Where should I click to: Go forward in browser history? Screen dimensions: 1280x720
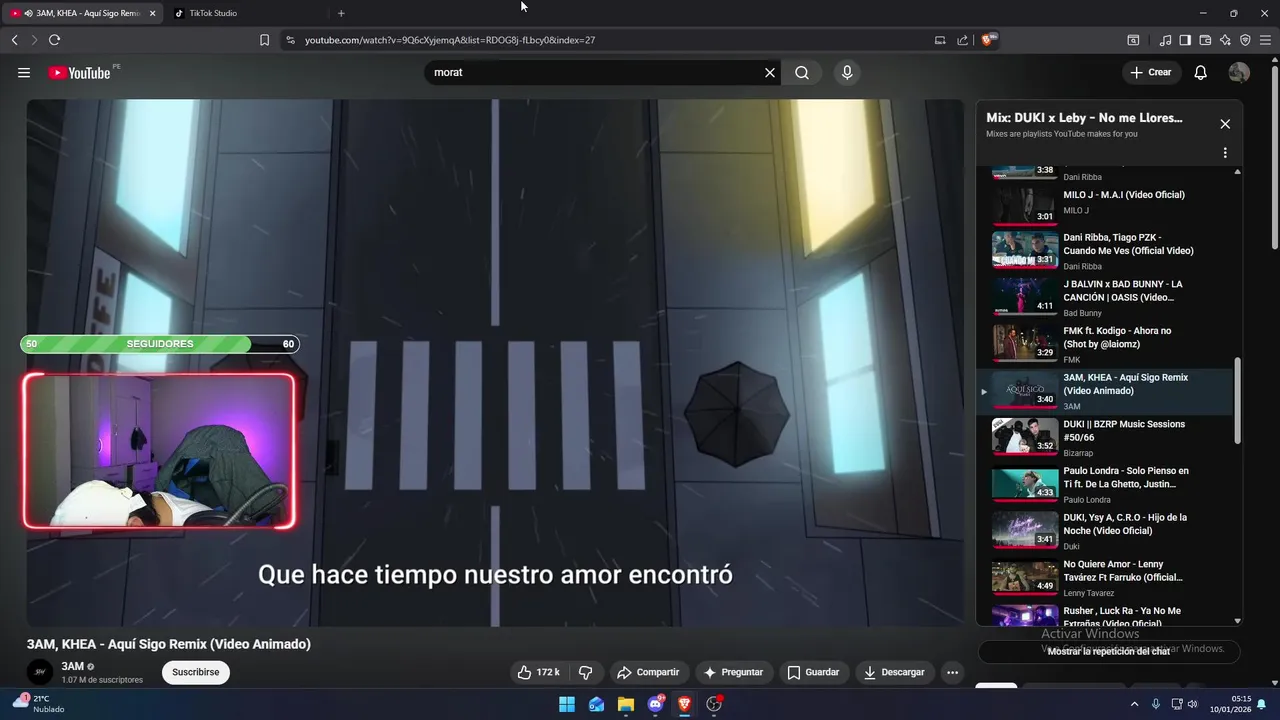coord(34,40)
